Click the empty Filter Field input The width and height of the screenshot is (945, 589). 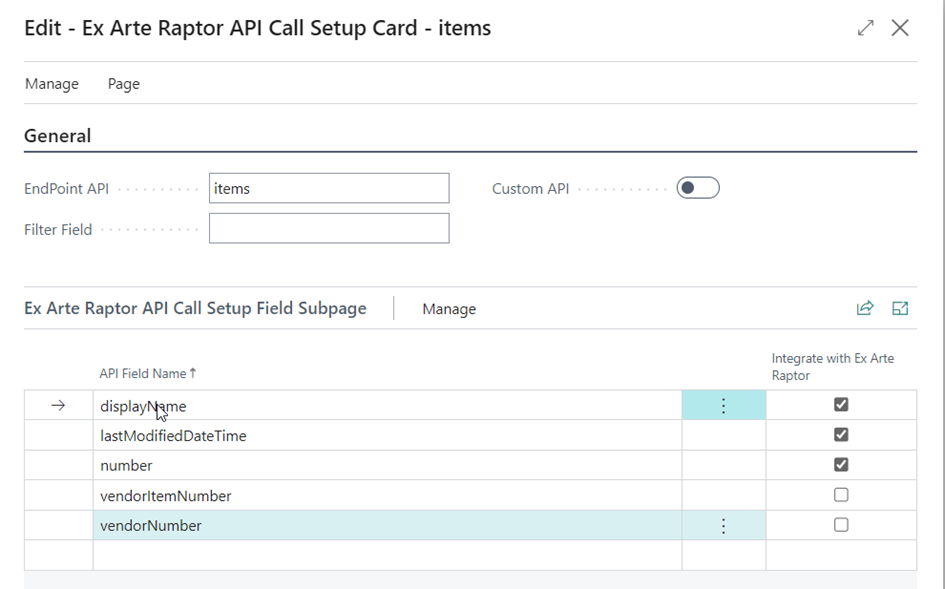(329, 229)
